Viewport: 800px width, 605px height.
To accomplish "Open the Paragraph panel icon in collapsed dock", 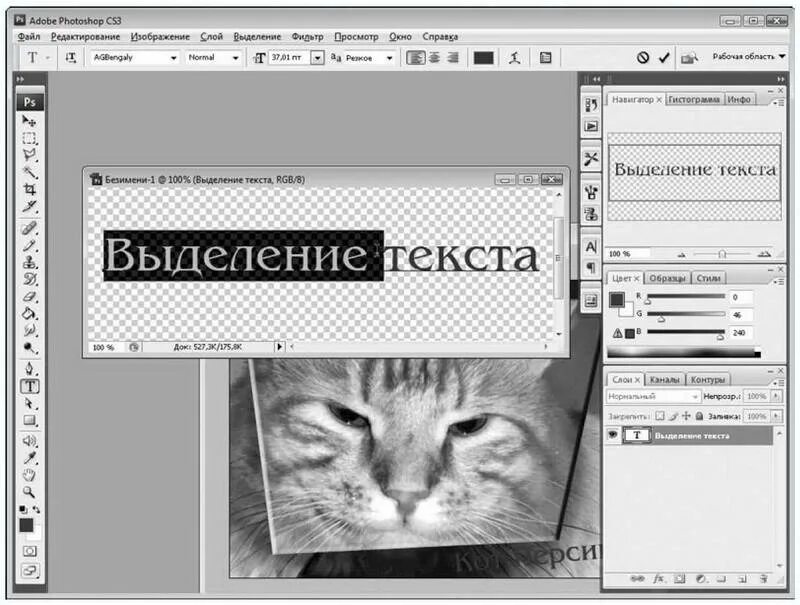I will tap(591, 267).
